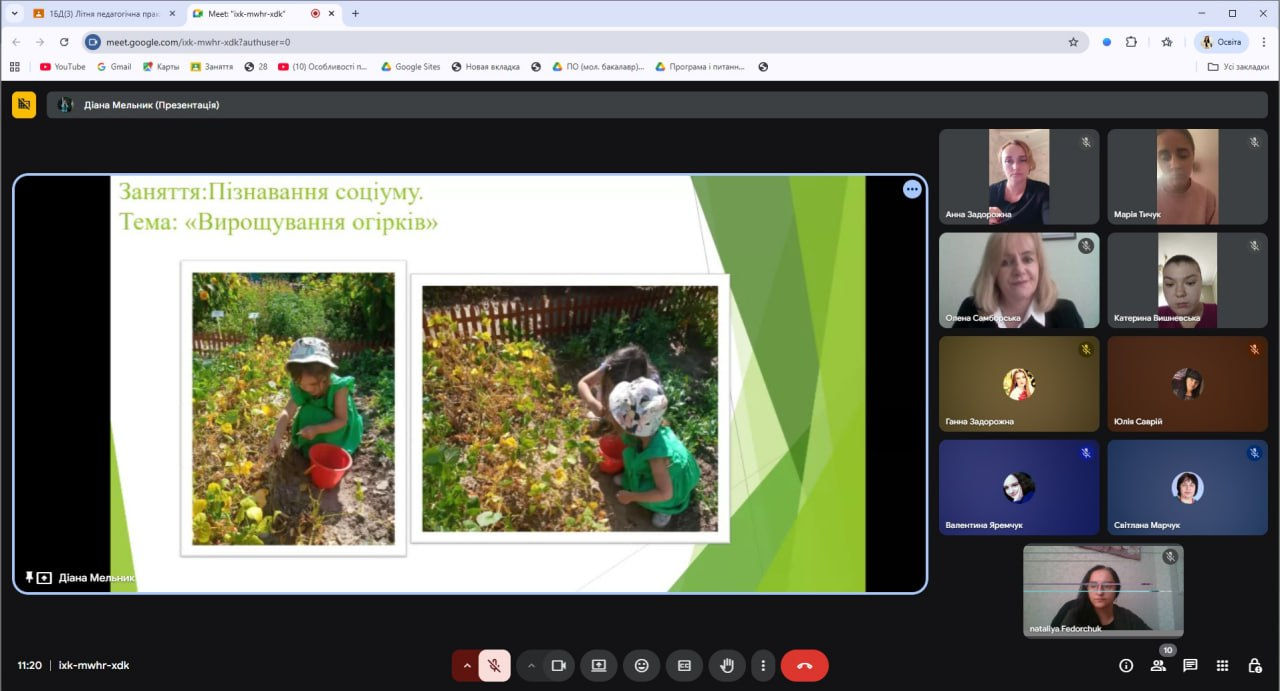Select Катерина Вишневська video tile
This screenshot has width=1280, height=691.
pos(1187,281)
